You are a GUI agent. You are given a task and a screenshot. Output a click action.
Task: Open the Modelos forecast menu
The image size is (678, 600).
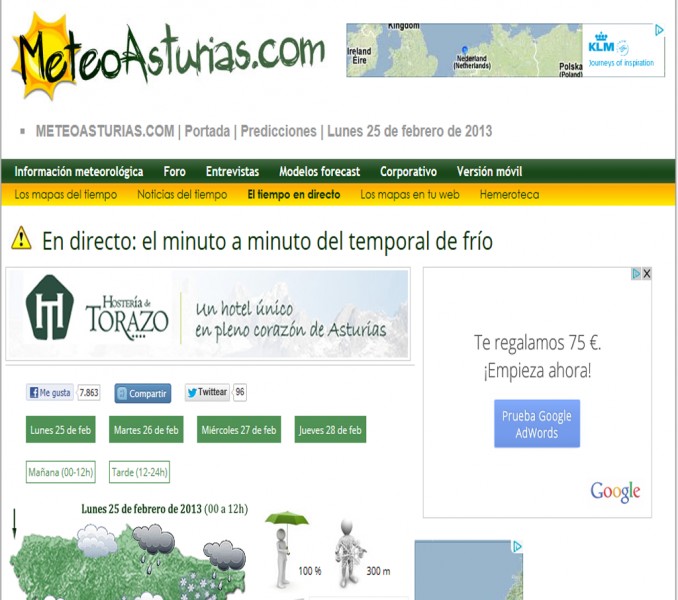319,172
